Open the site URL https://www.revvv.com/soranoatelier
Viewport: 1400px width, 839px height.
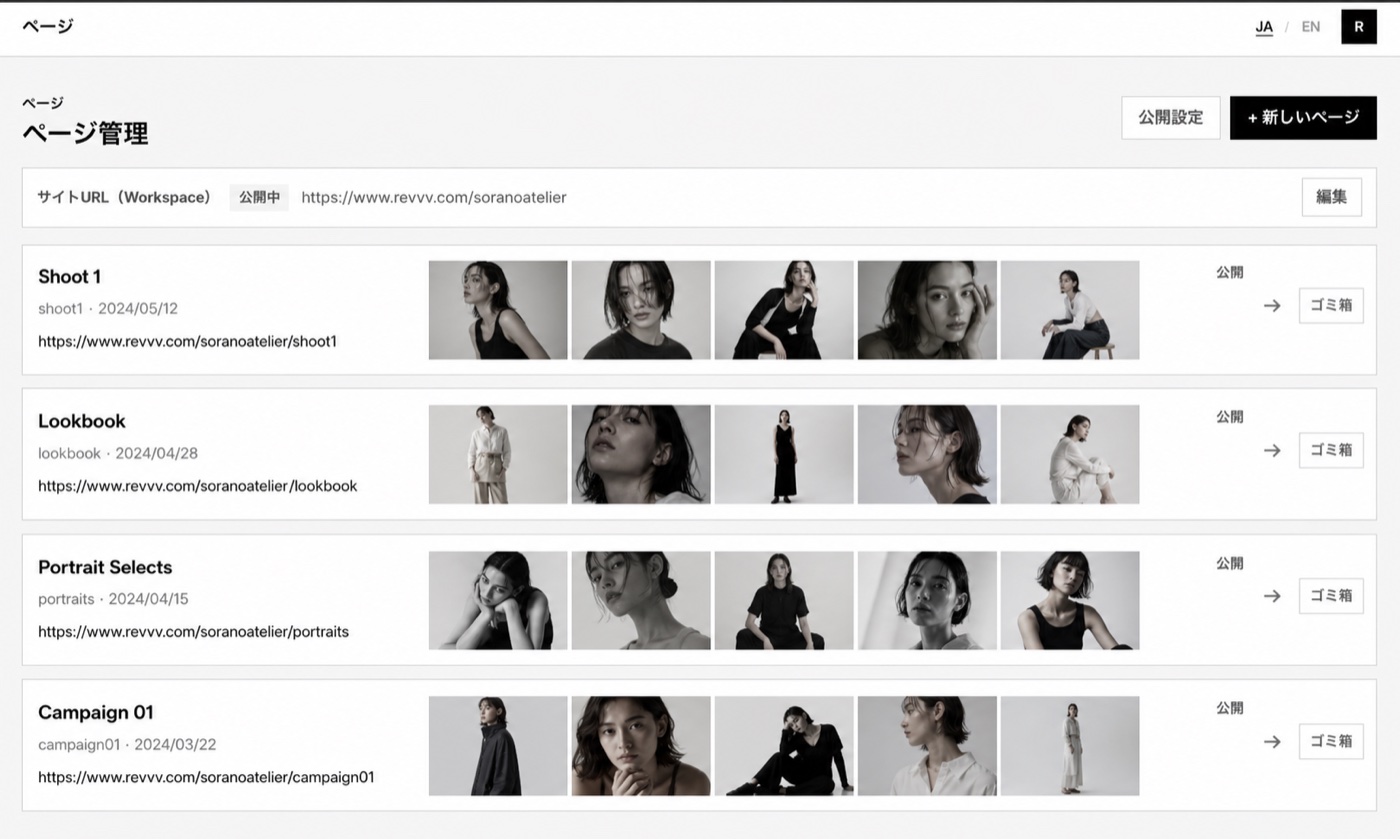(x=434, y=197)
